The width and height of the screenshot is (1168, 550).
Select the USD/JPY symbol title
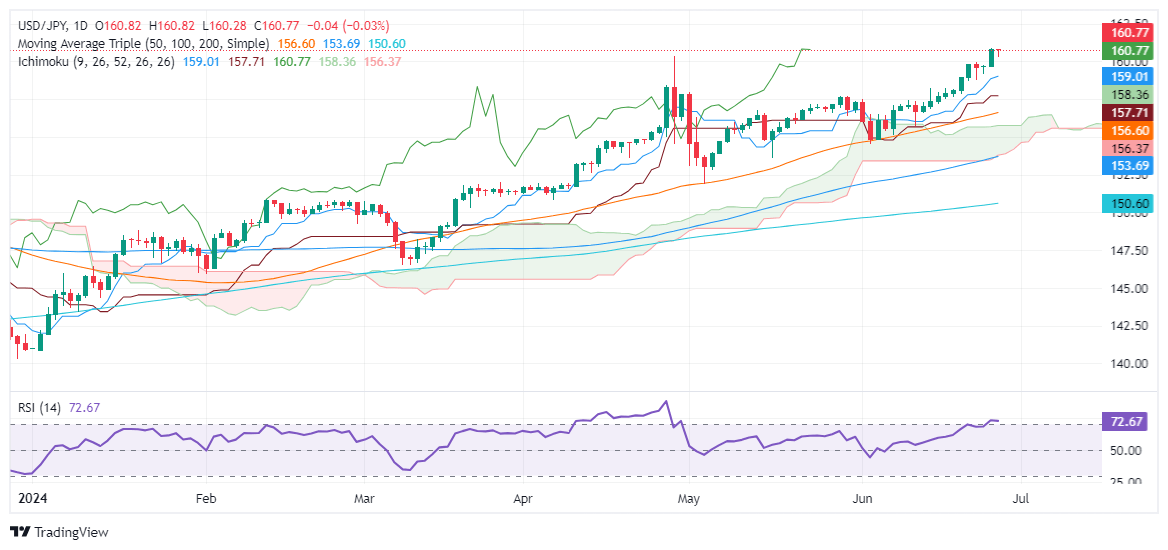[44, 25]
